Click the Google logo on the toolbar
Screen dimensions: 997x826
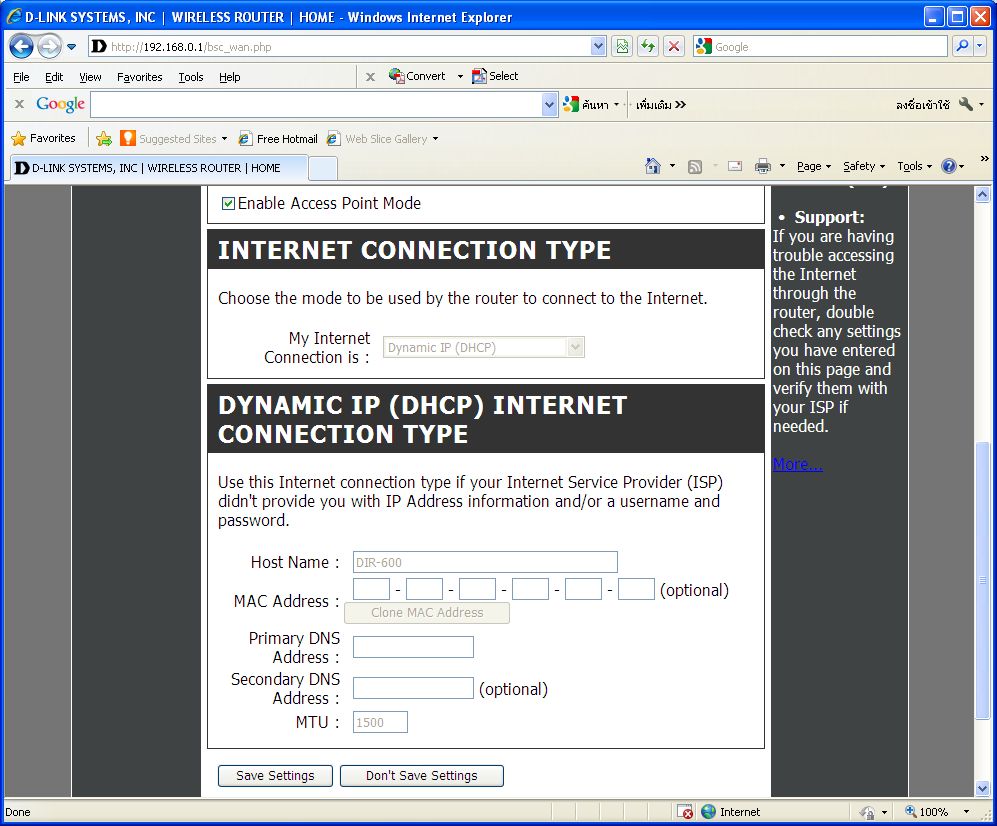coord(60,104)
